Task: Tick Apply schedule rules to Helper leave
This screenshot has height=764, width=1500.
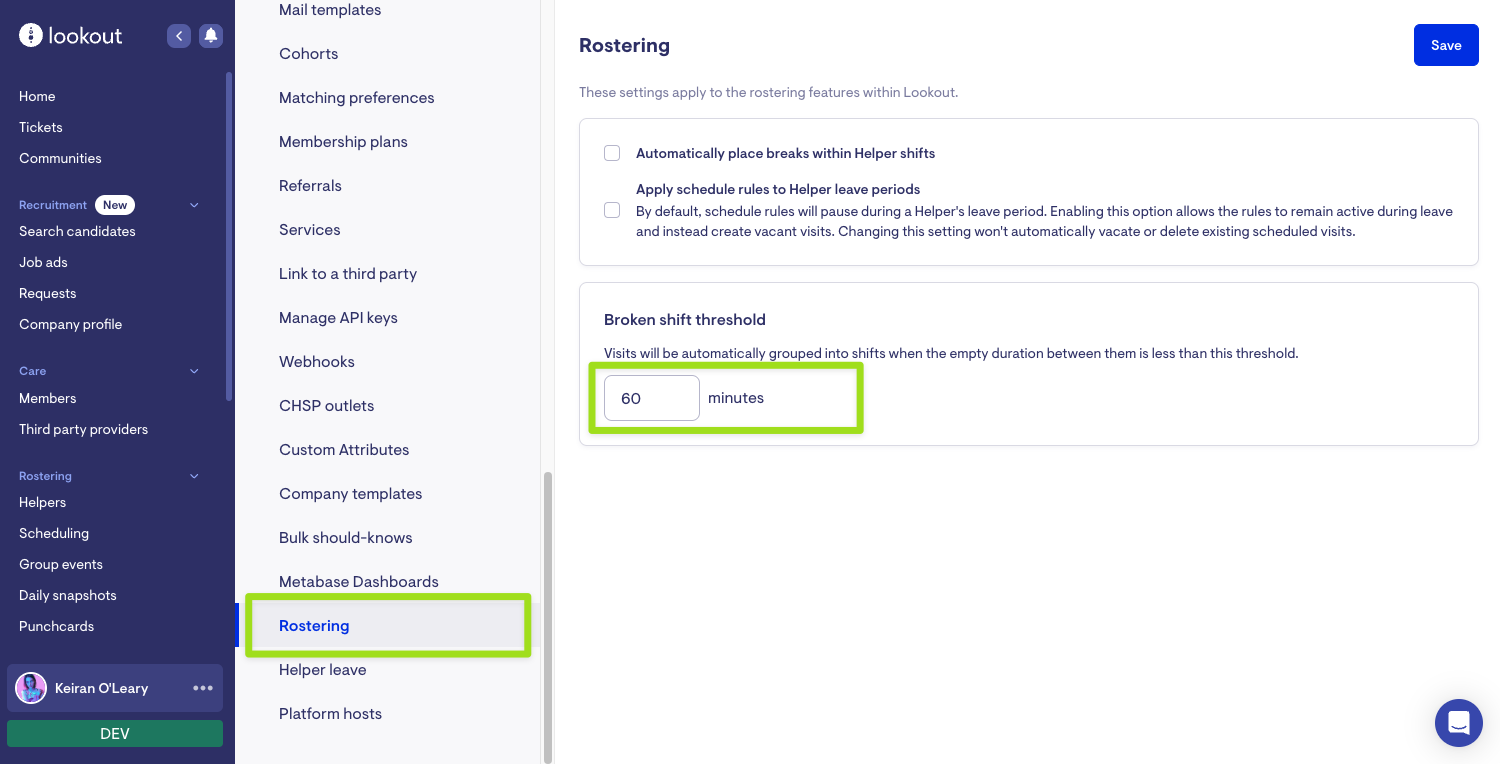Action: (x=612, y=210)
